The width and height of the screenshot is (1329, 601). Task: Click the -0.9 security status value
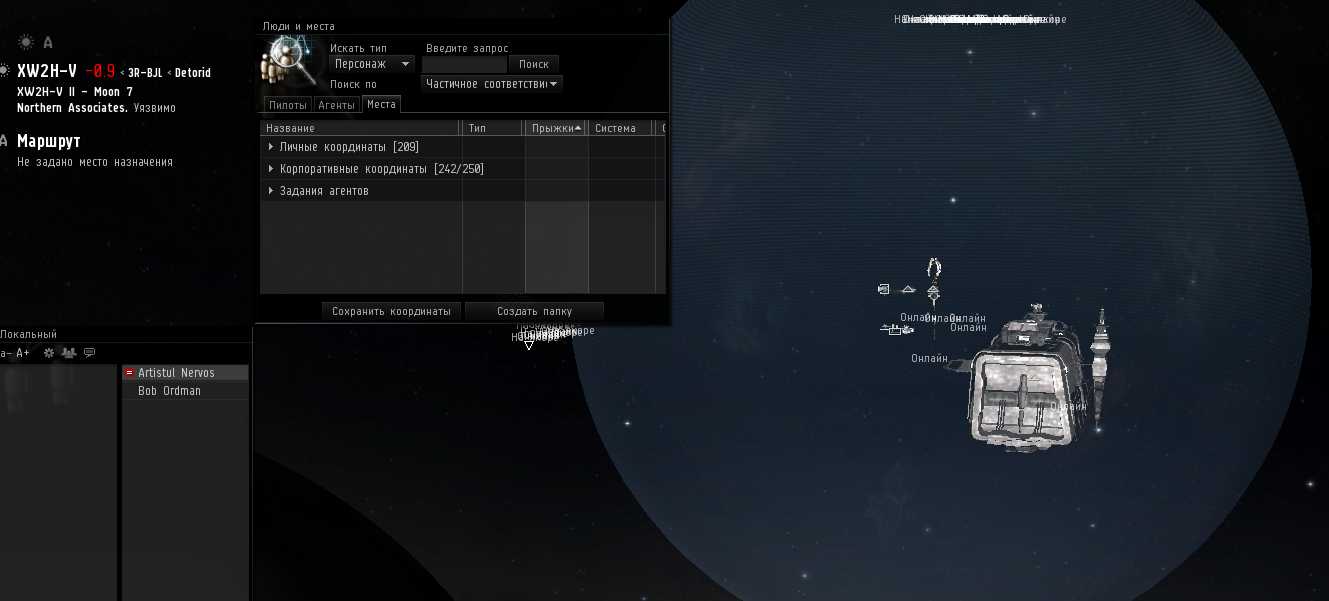[x=100, y=71]
